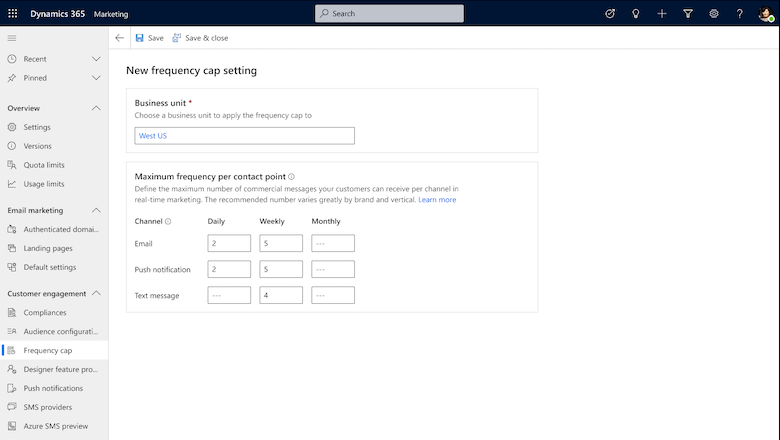Click the back arrow in the command bar
780x440 pixels.
click(x=120, y=38)
